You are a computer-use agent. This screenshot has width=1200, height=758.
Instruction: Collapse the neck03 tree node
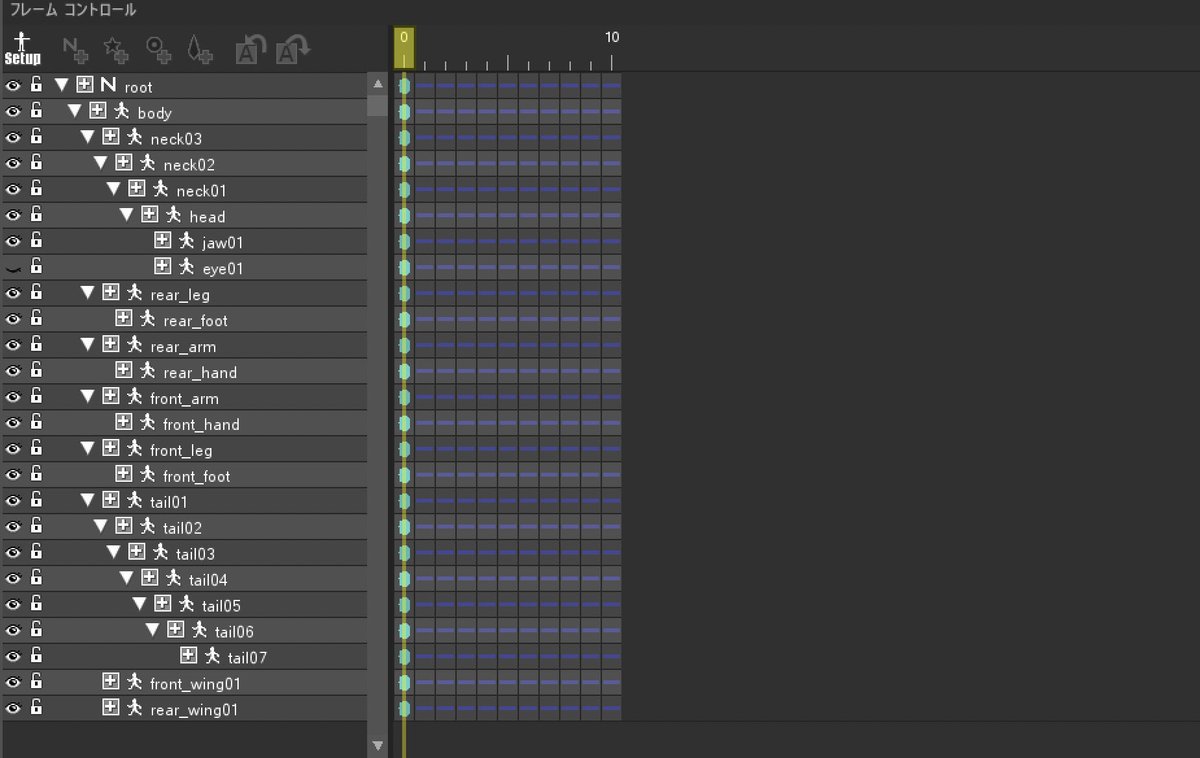coord(88,138)
